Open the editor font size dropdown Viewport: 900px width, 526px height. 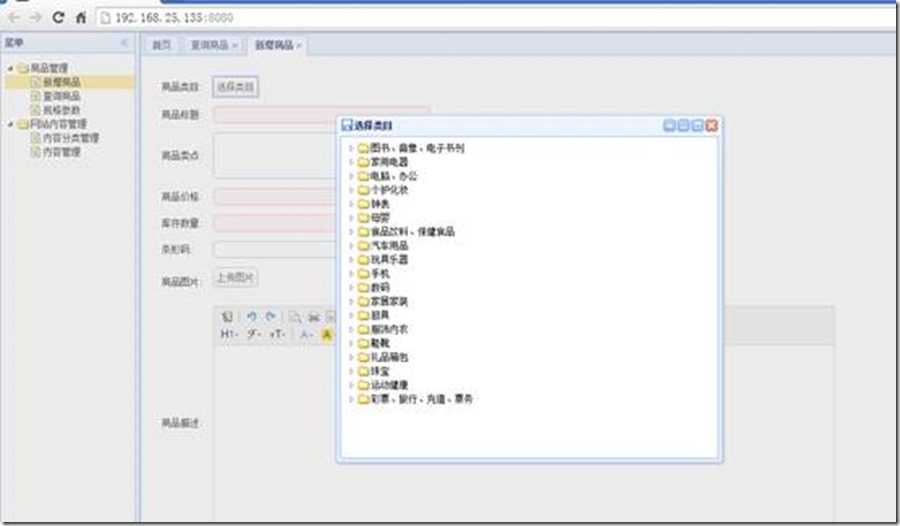[277, 334]
